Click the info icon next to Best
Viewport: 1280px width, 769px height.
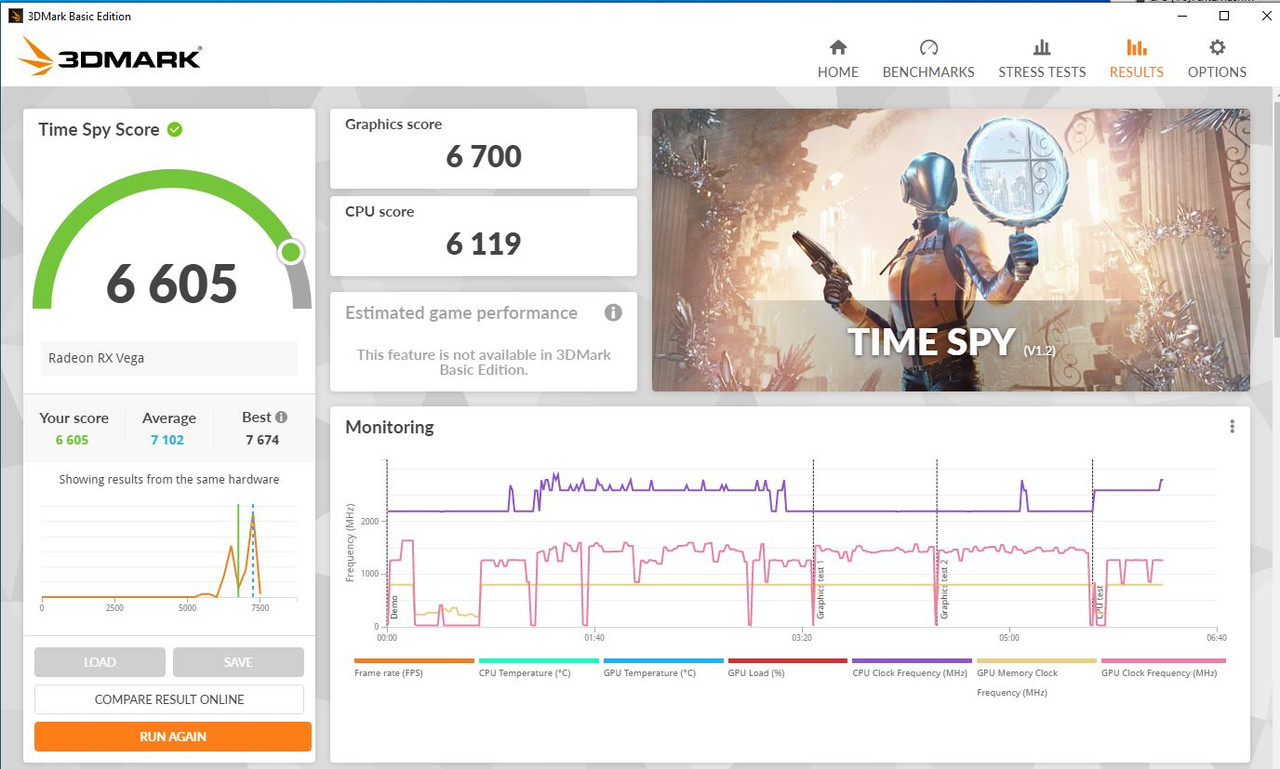(x=281, y=416)
